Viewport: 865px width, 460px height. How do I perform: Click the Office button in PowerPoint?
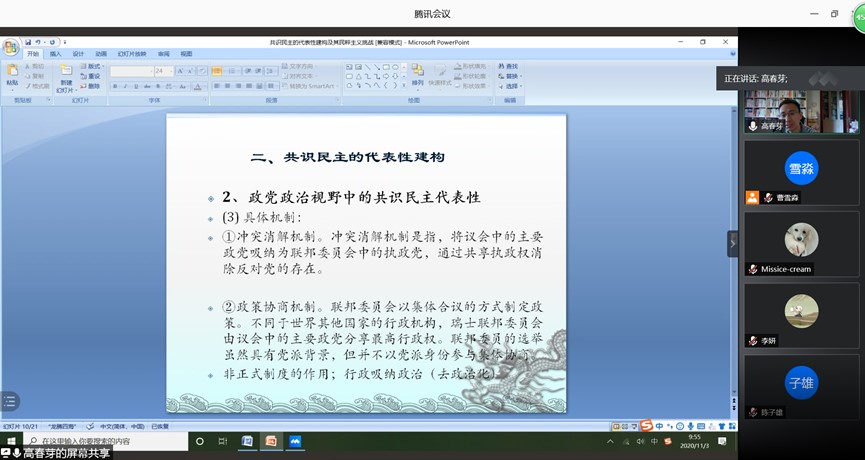click(x=10, y=47)
